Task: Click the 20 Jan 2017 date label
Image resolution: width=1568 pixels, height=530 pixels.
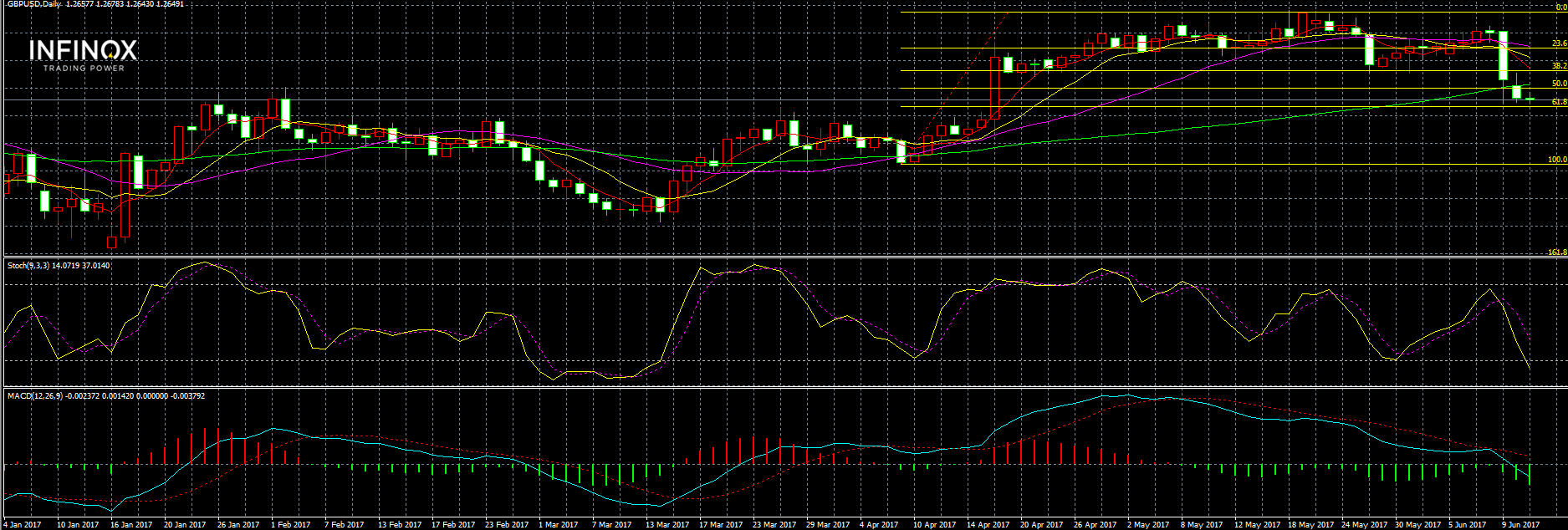Action: tap(185, 525)
